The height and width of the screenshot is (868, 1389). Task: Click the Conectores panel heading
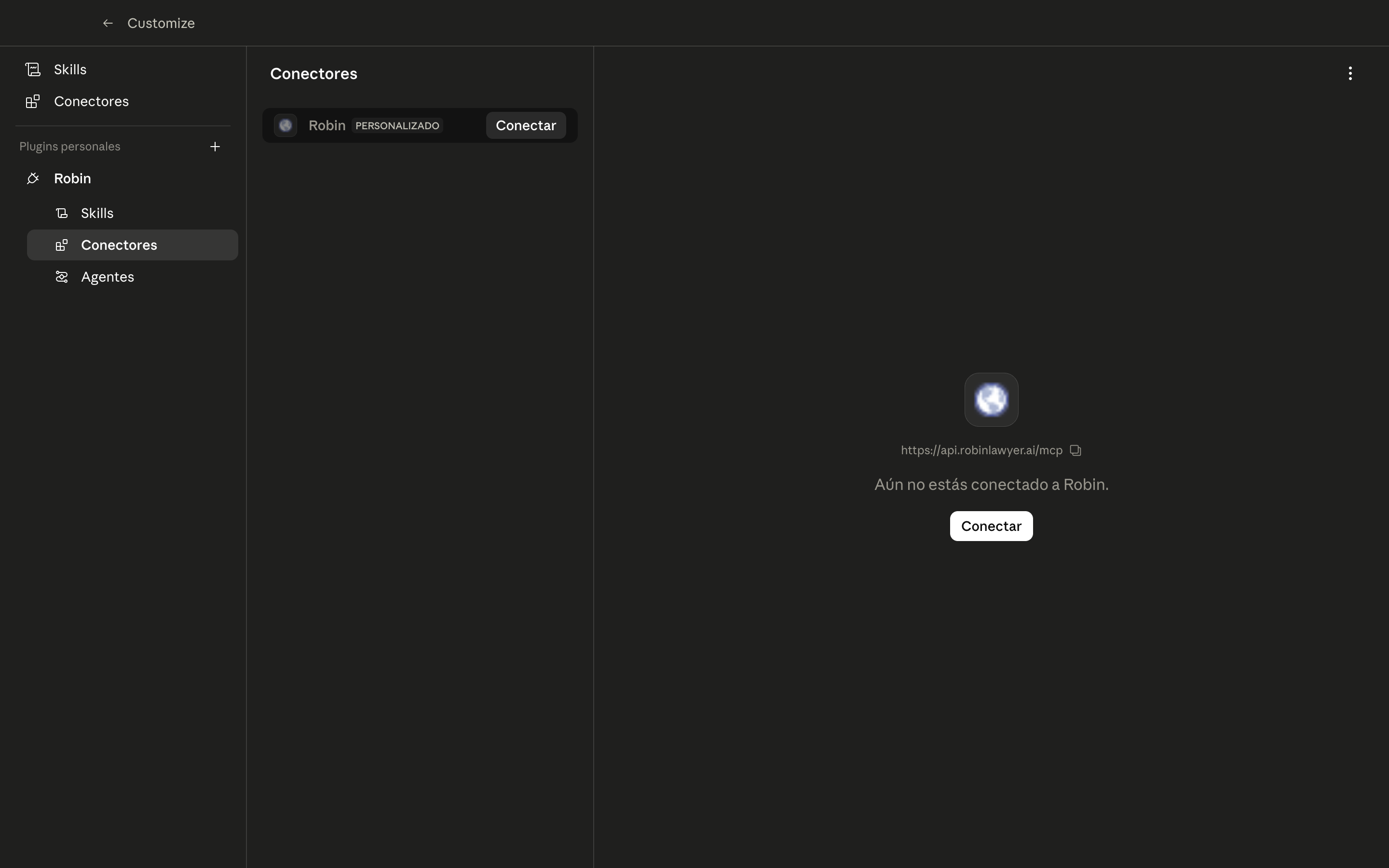tap(313, 74)
